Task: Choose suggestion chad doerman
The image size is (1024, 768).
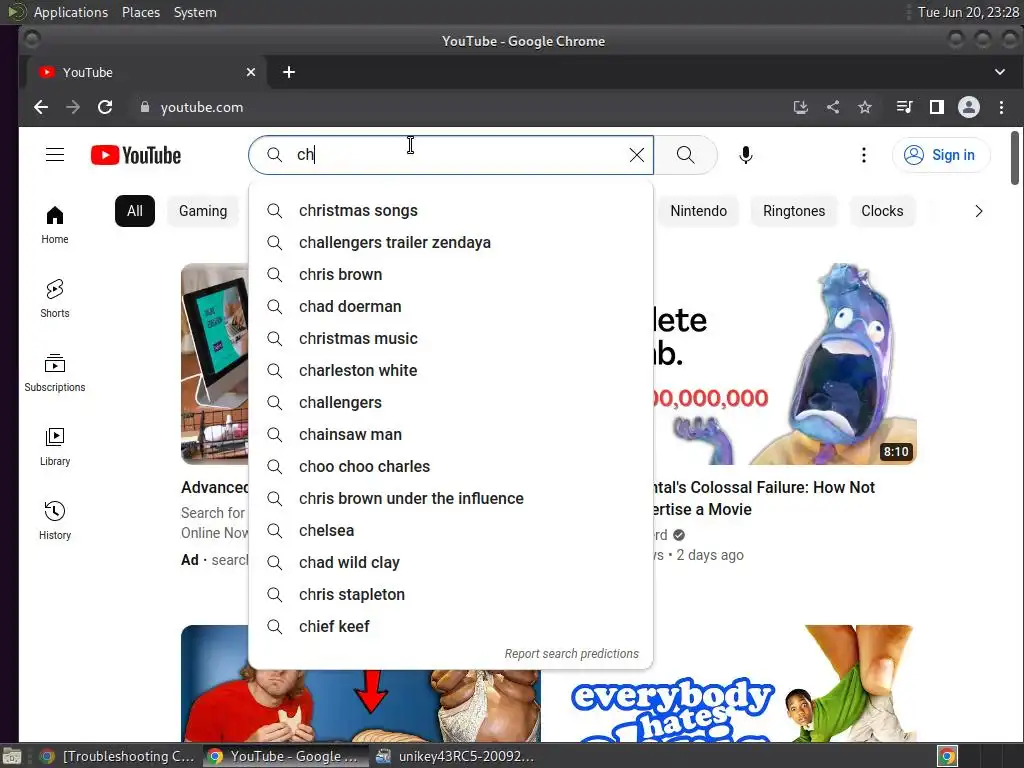Action: (x=451, y=306)
